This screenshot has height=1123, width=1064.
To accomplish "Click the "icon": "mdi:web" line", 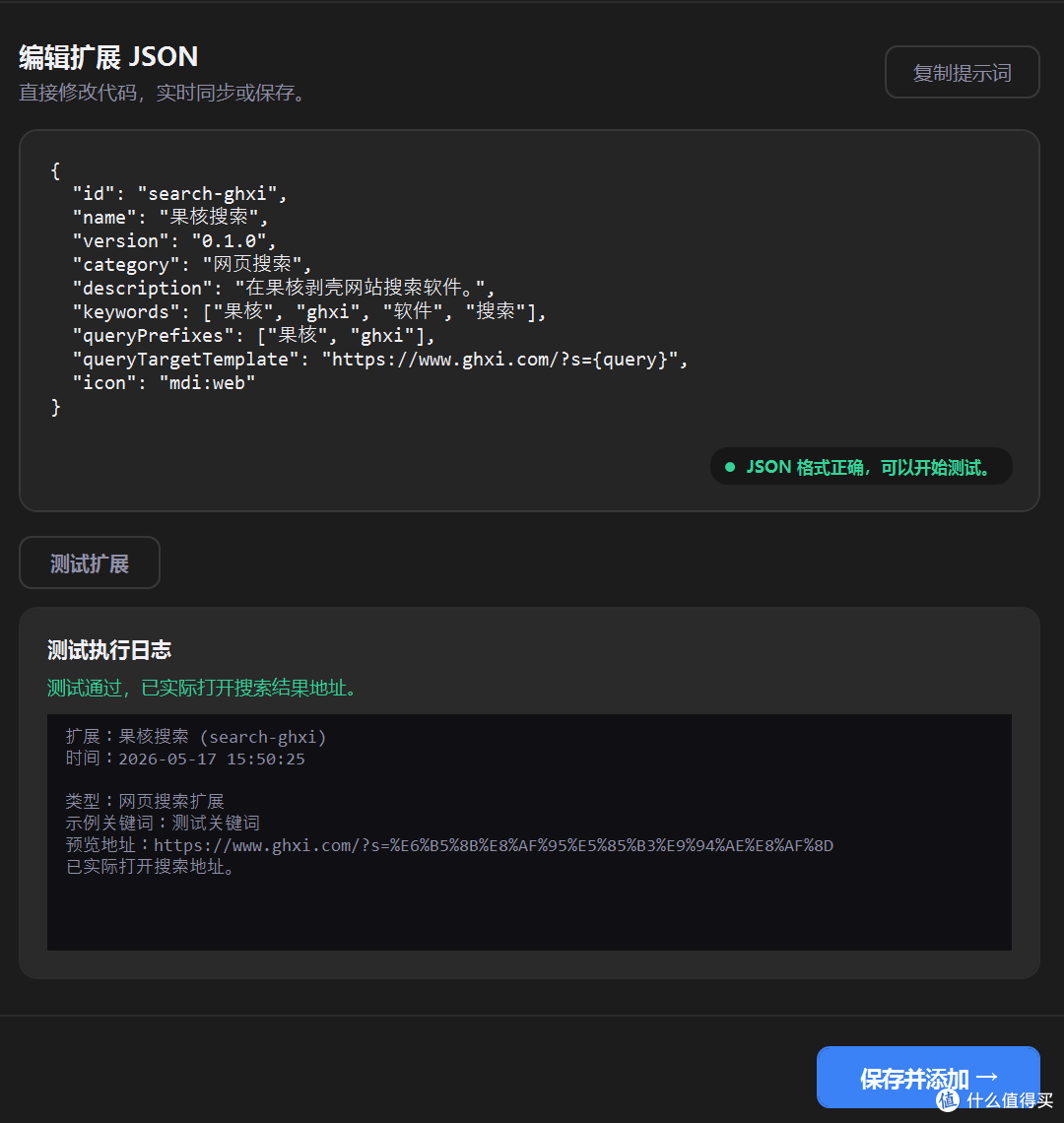I will (164, 382).
